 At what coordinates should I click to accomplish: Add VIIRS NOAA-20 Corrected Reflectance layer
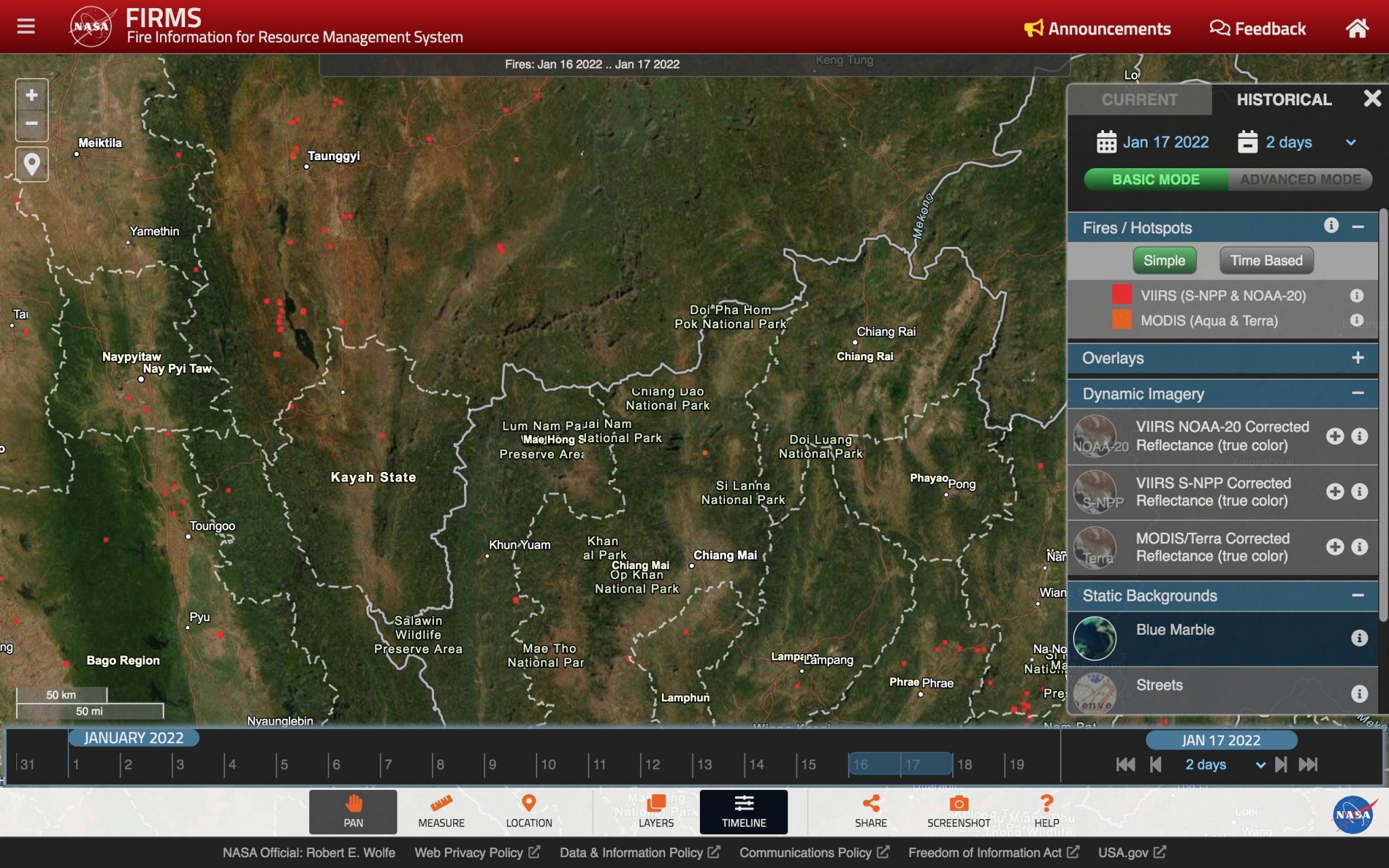(x=1335, y=436)
